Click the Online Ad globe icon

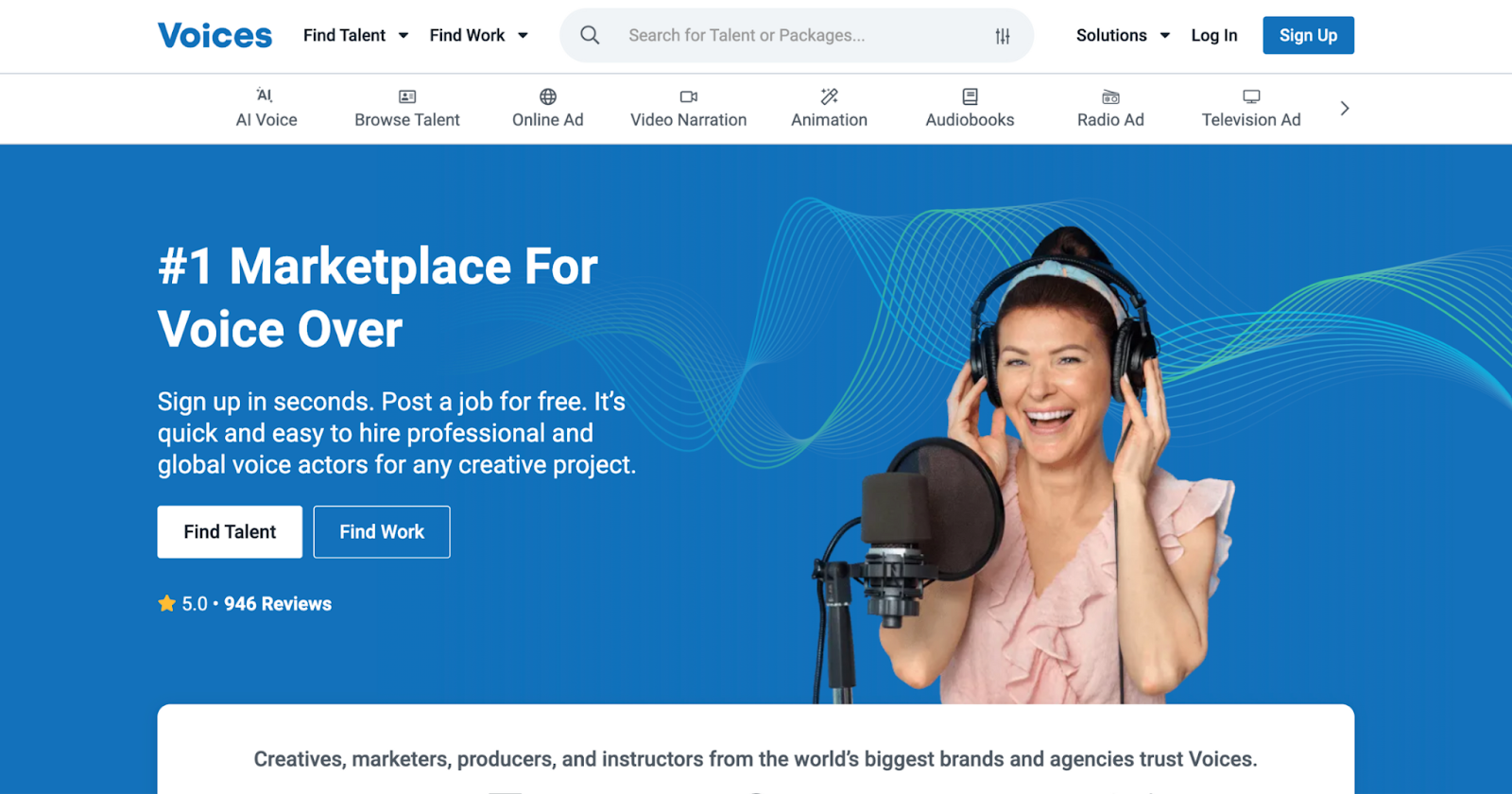[548, 96]
